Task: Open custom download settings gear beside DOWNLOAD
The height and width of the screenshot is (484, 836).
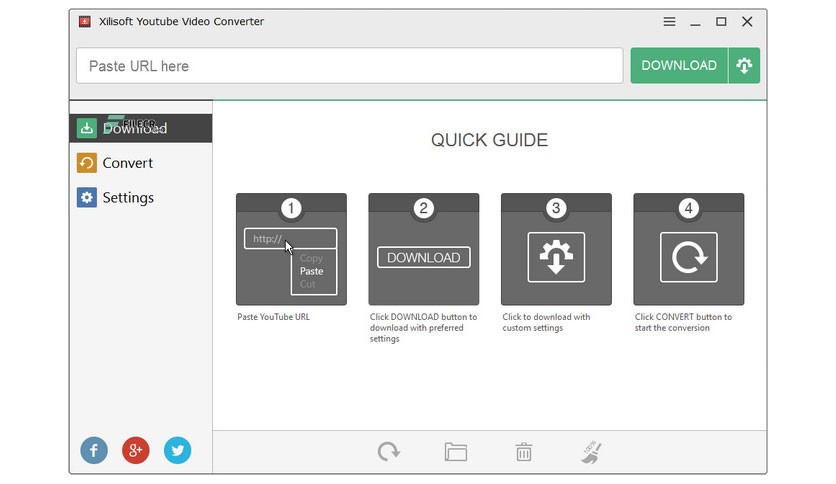Action: pos(744,66)
